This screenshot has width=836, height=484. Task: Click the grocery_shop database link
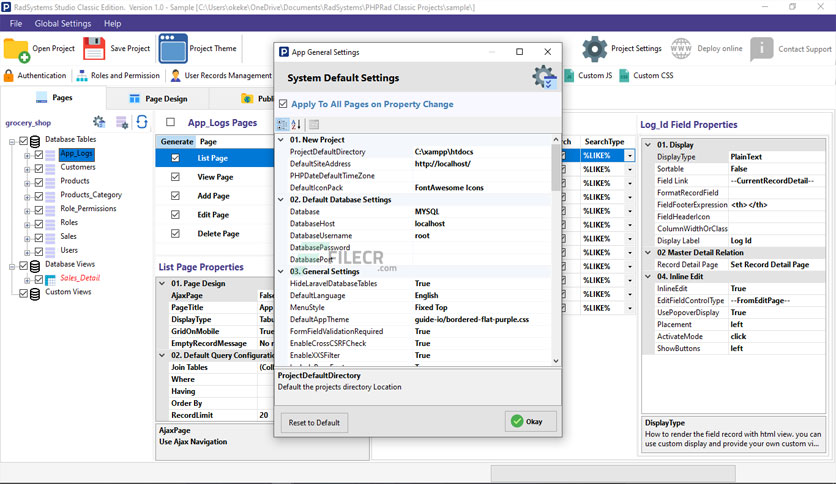coord(28,123)
